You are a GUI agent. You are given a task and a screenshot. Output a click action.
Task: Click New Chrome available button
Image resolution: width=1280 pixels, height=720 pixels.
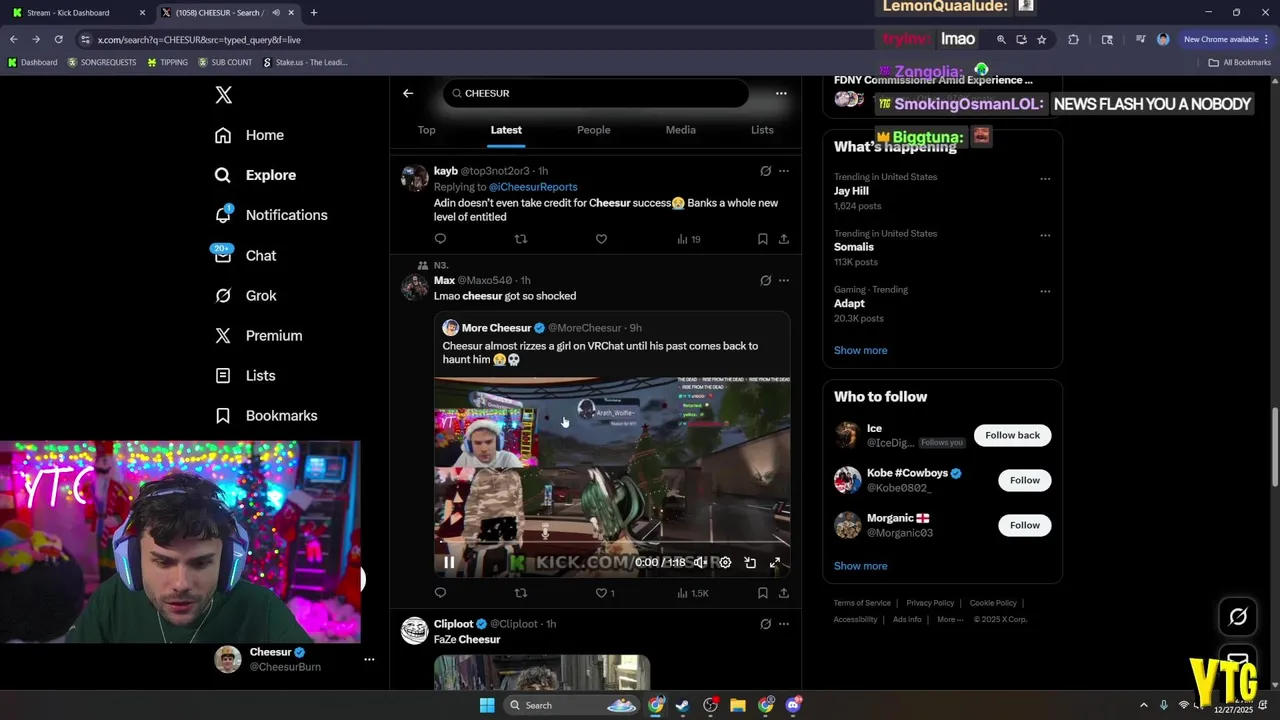pos(1226,39)
